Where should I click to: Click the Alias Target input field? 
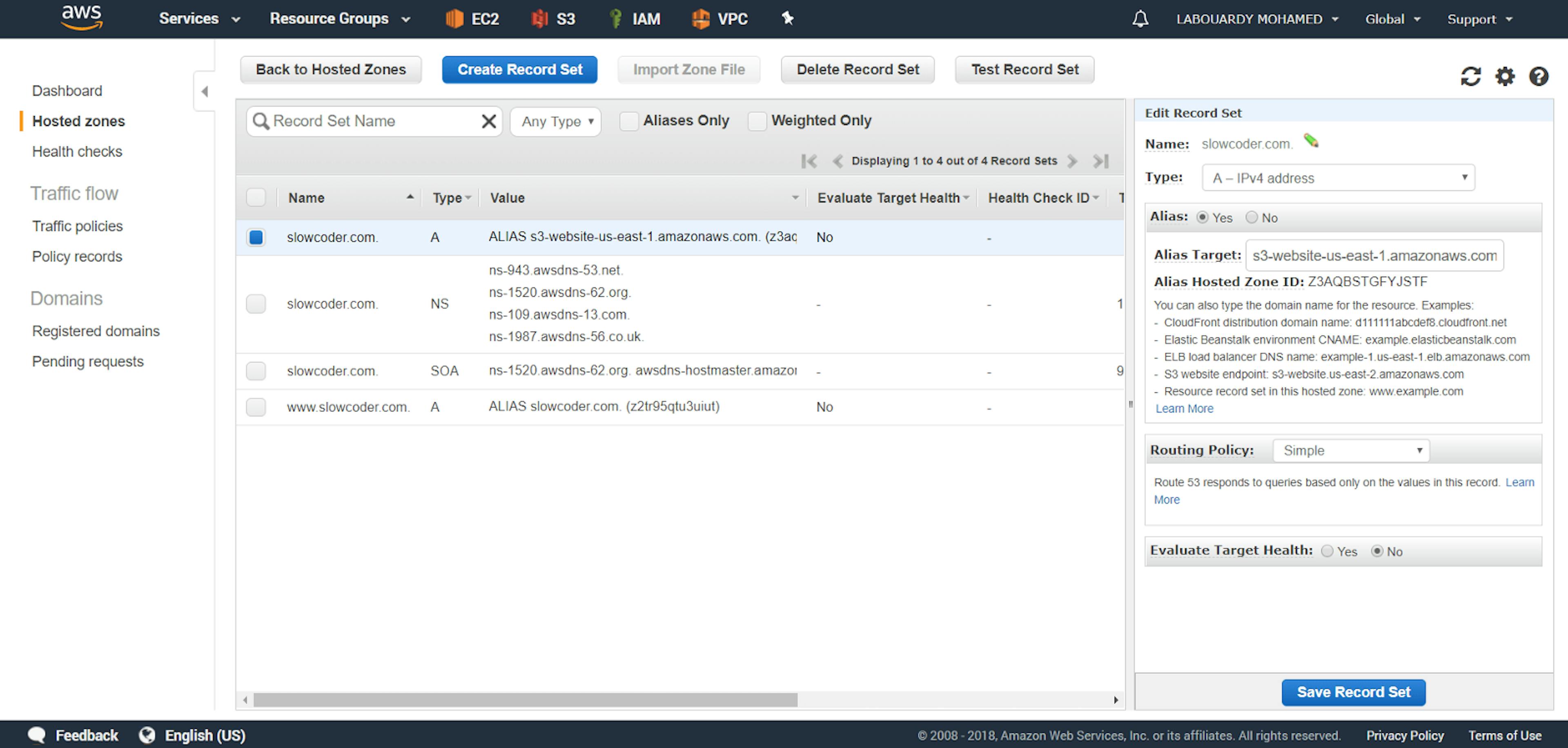(1374, 255)
